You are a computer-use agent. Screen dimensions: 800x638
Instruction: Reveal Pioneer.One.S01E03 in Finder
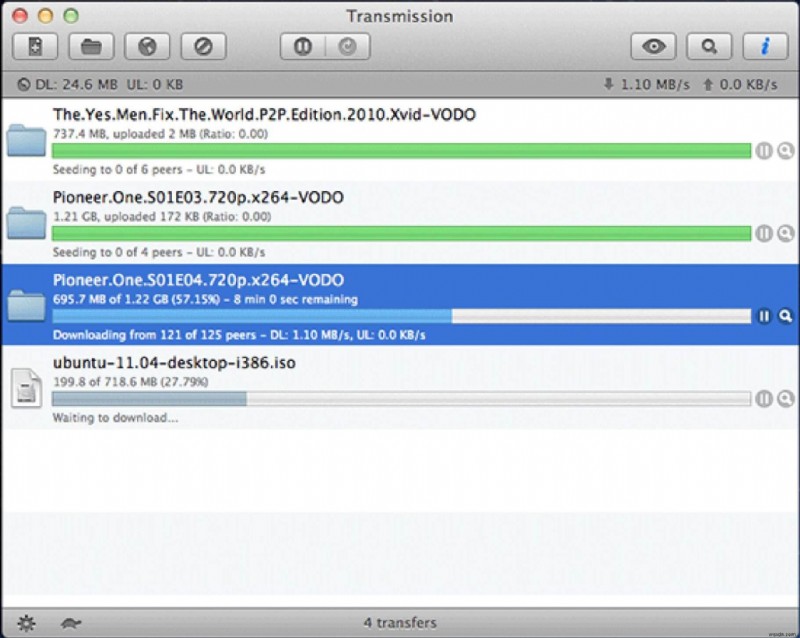click(x=786, y=233)
